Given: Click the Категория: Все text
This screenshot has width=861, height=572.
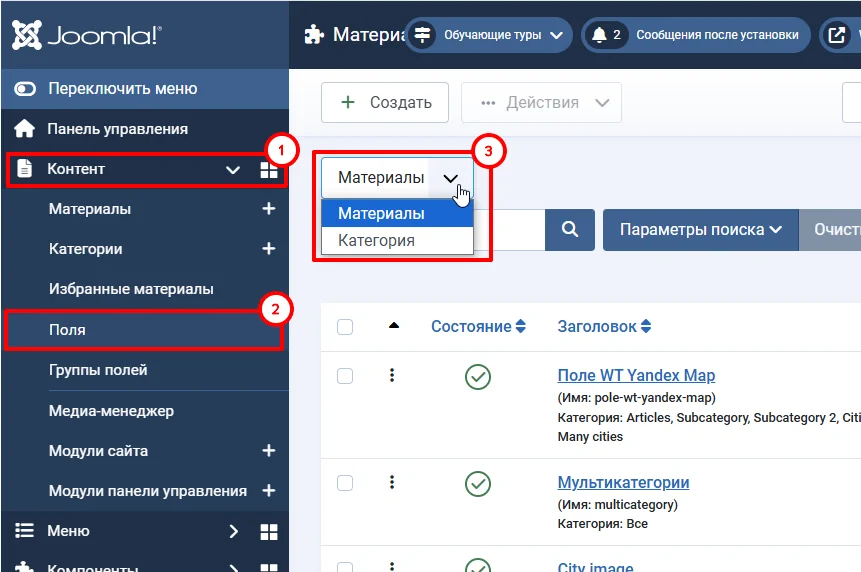Looking at the screenshot, I should click(603, 524).
